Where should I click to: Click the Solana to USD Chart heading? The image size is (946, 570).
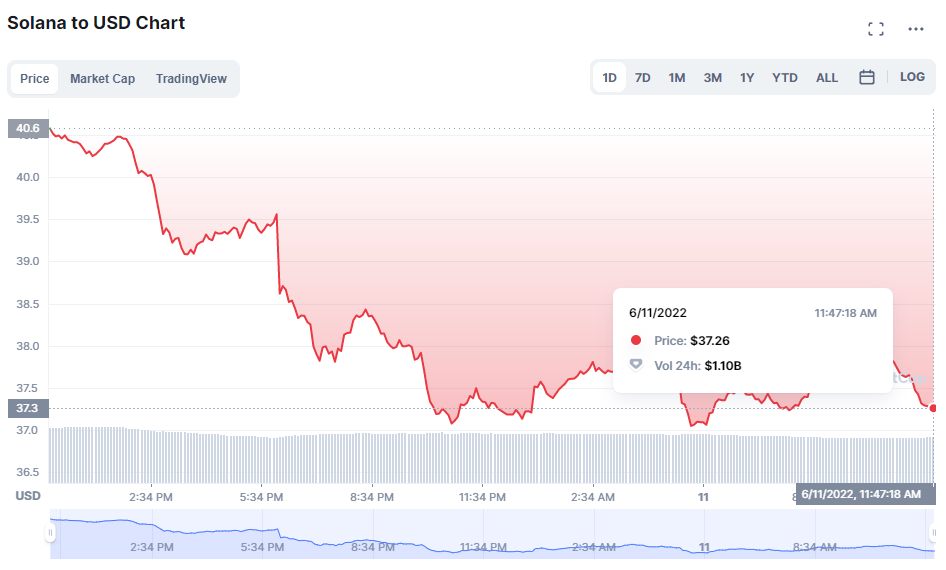tap(96, 23)
